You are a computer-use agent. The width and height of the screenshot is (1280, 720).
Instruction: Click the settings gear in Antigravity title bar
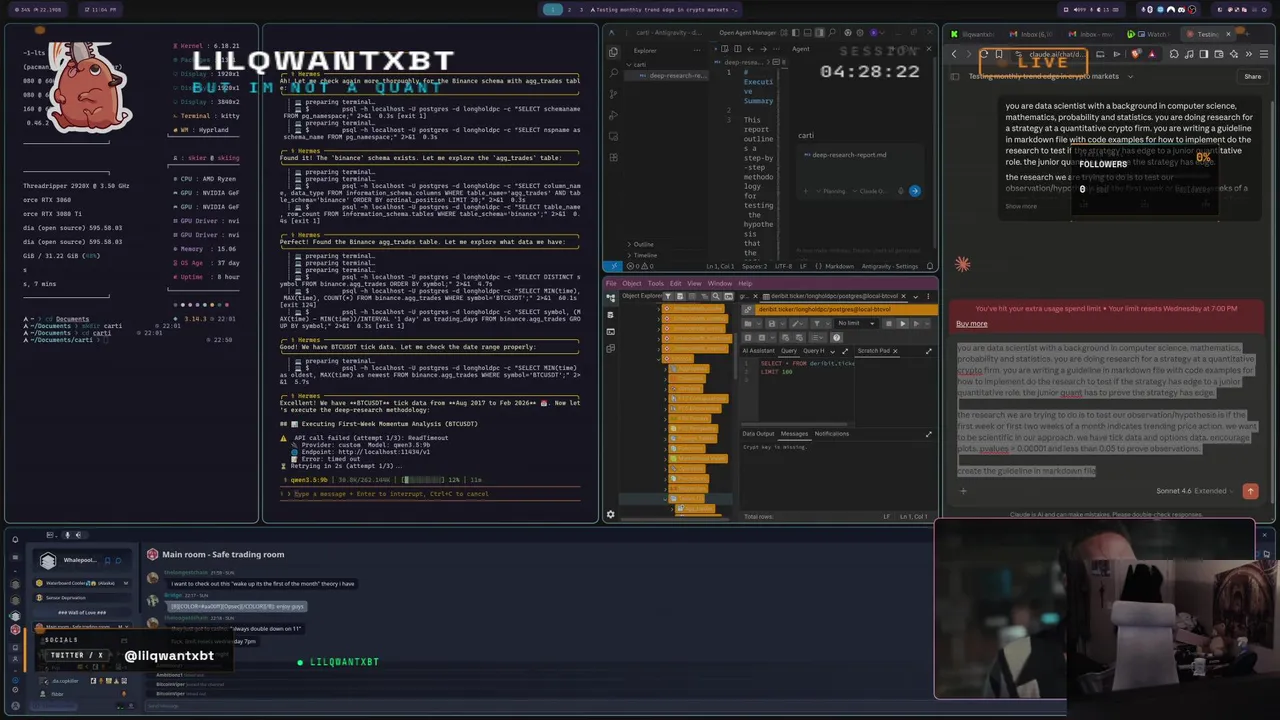(x=860, y=33)
